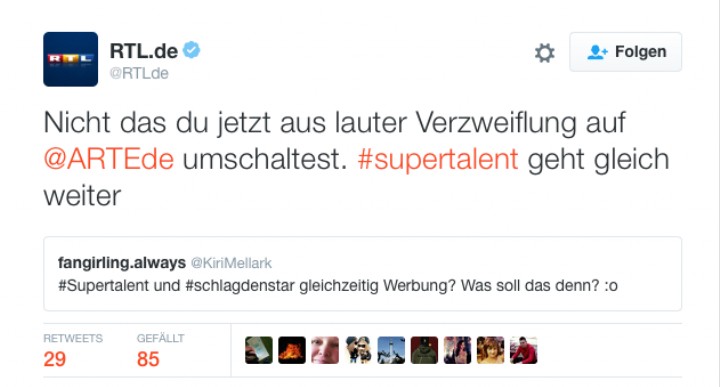The height and width of the screenshot is (387, 720).
Task: Open the two-people black-white avatar
Action: 358,350
